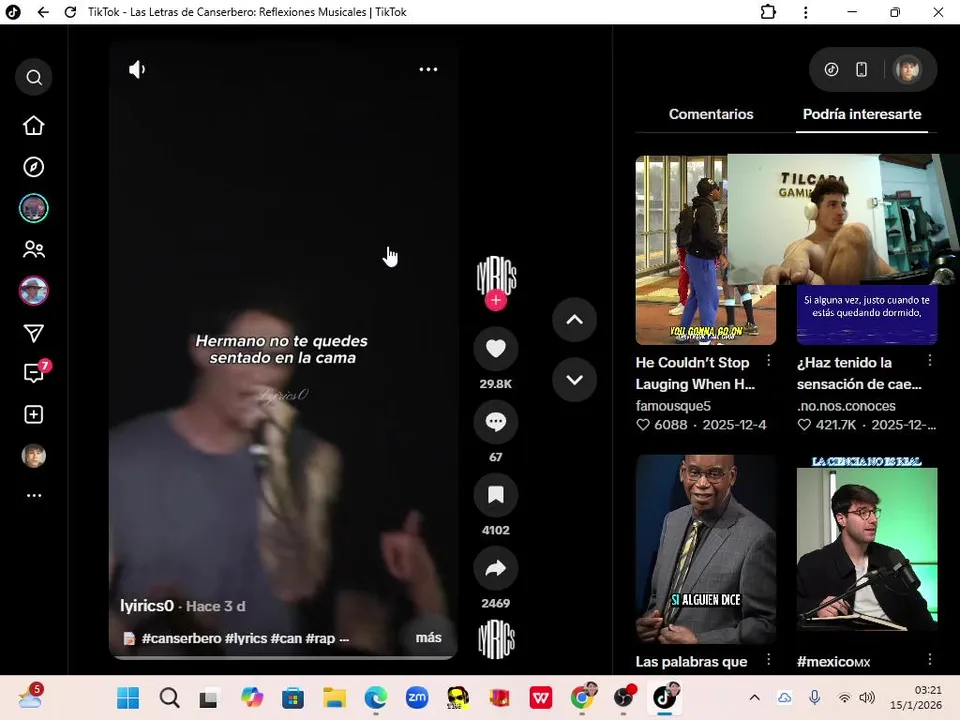Image resolution: width=960 pixels, height=720 pixels.
Task: Open the famousque5 author link
Action: [x=673, y=406]
